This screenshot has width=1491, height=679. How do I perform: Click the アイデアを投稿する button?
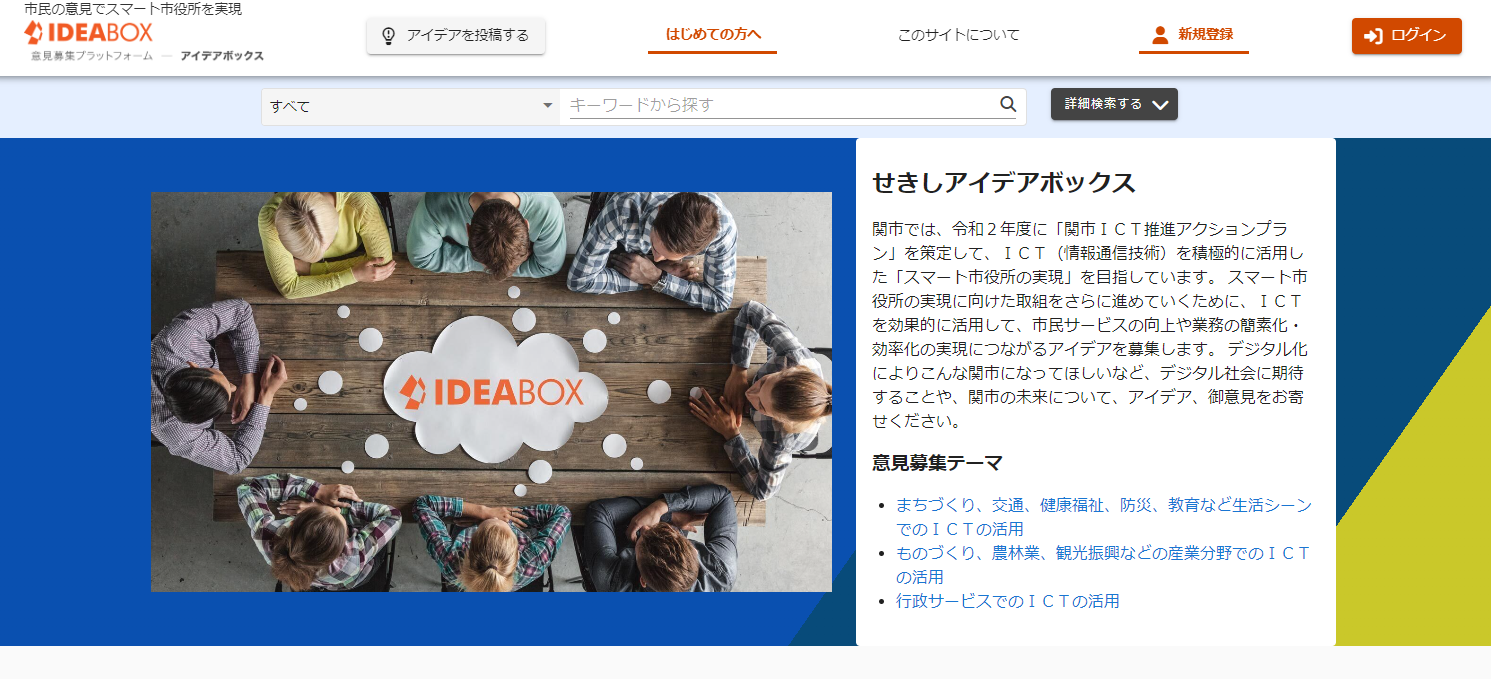[456, 36]
